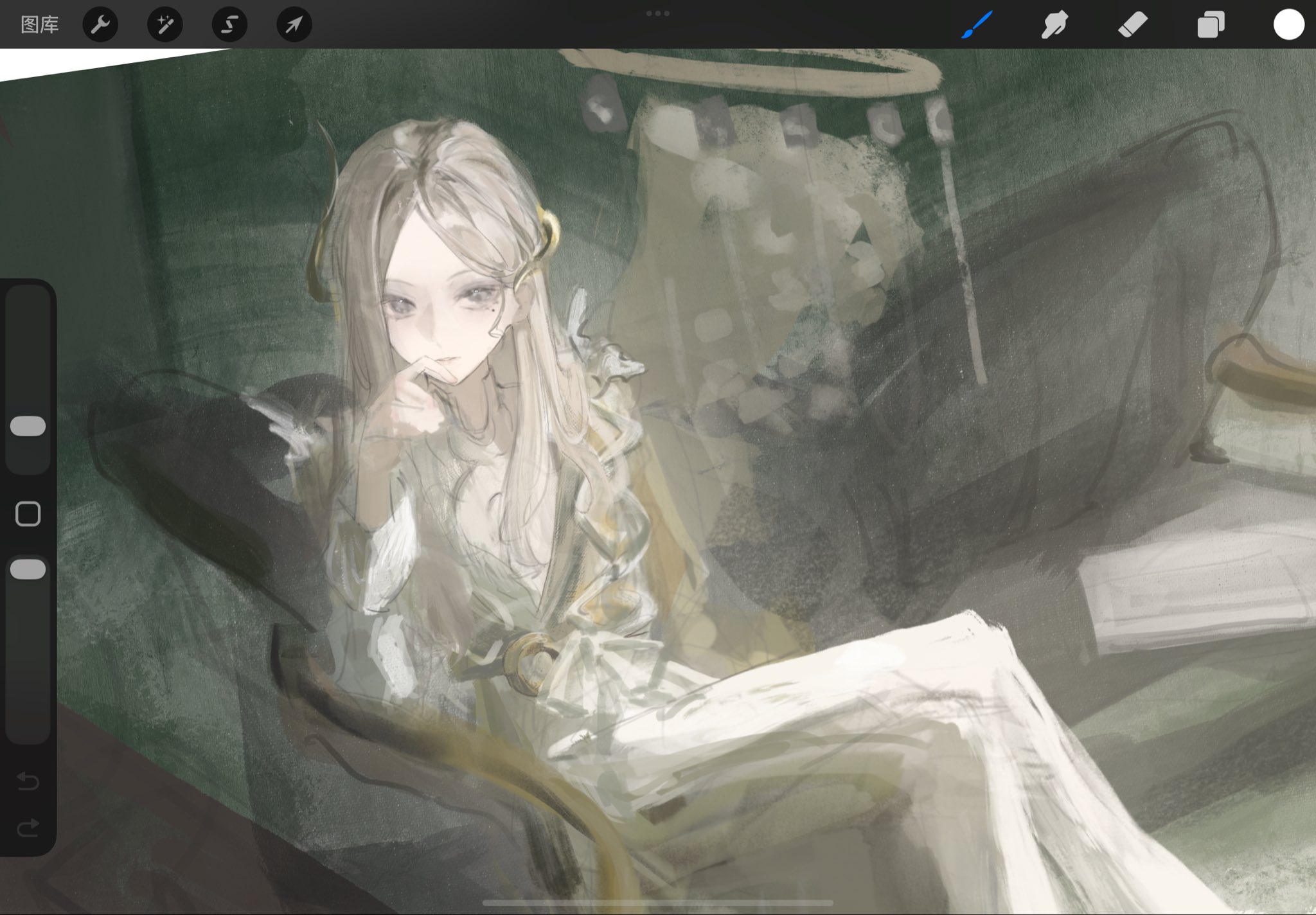
Task: Activate the Transform arrow tool
Action: (294, 24)
